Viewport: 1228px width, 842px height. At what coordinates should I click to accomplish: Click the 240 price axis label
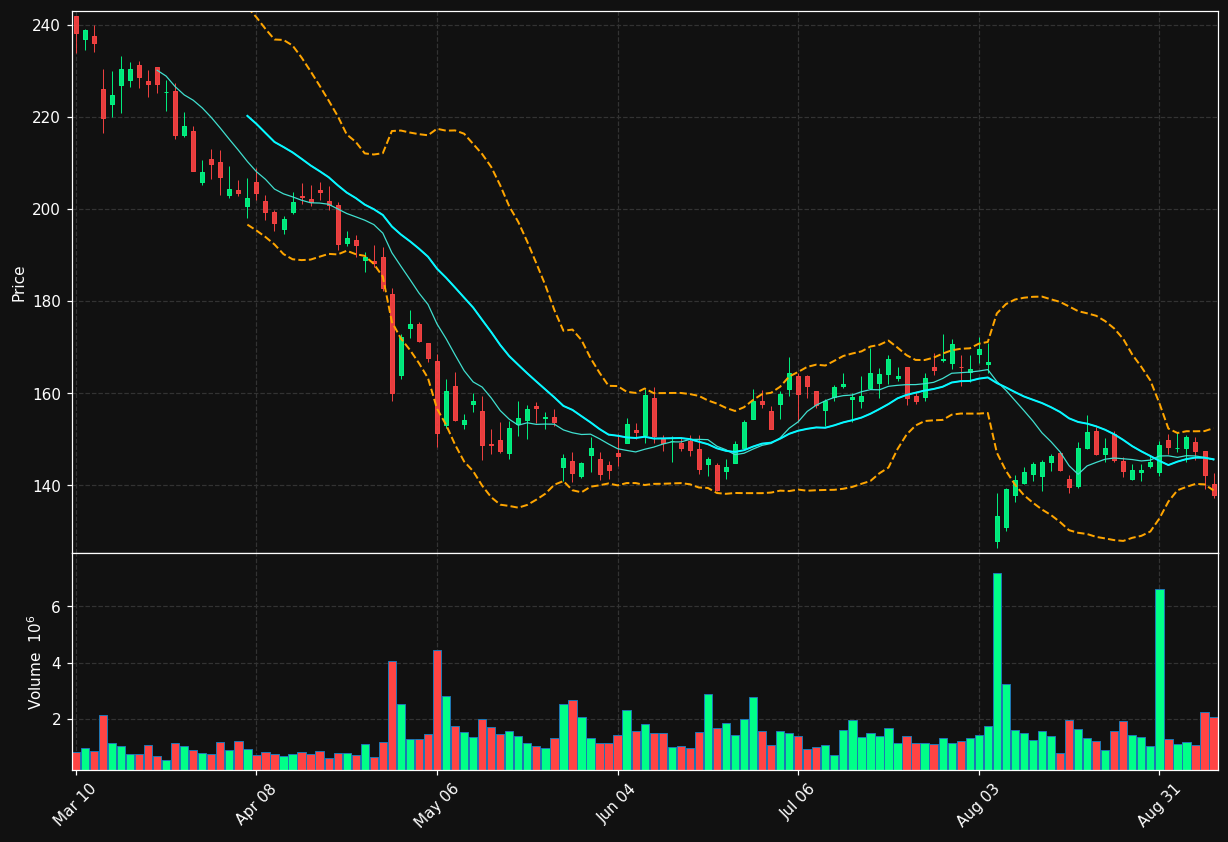[x=47, y=25]
